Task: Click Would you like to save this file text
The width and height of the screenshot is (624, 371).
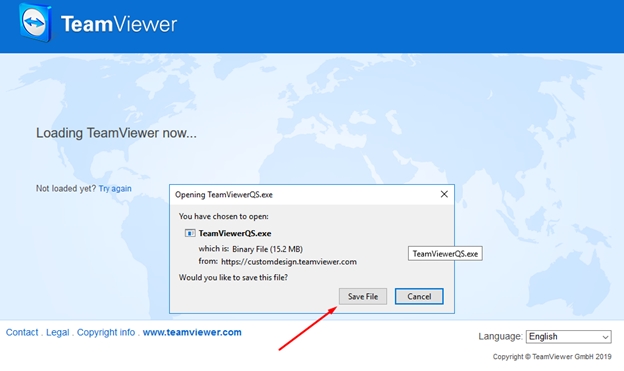Action: coord(233,277)
